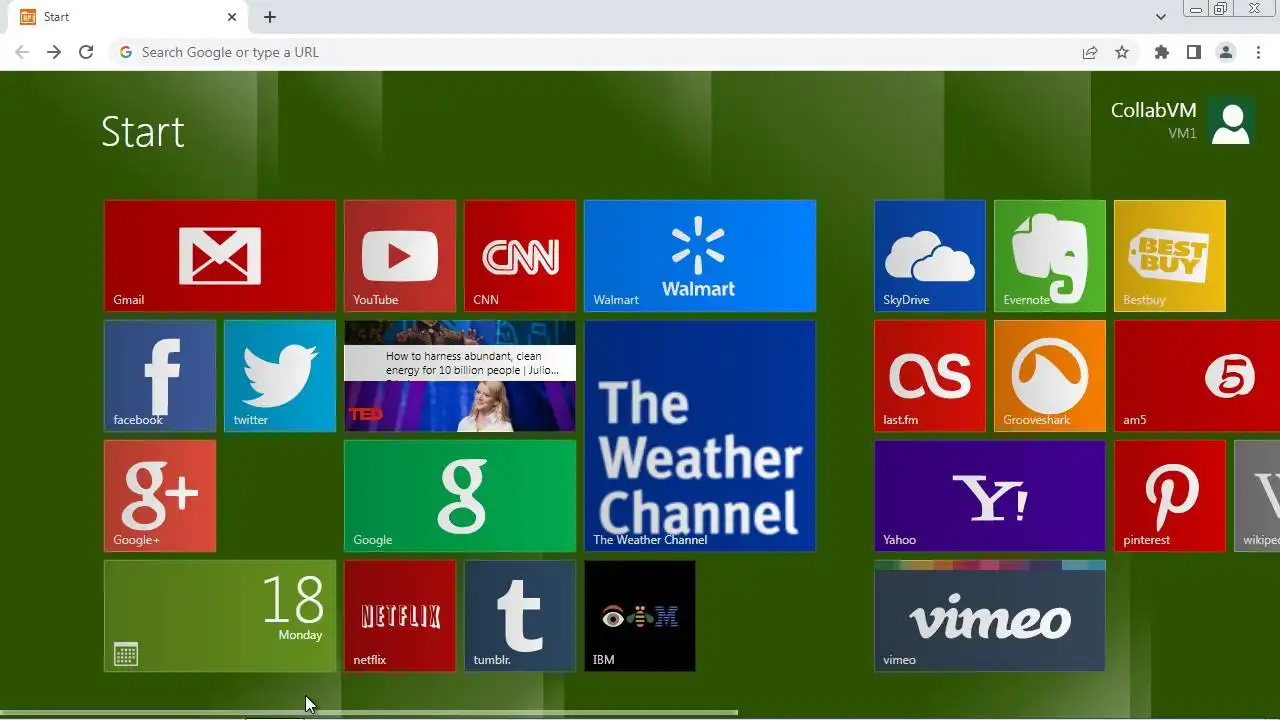Open the am5 tile
The image size is (1280, 720).
1197,376
